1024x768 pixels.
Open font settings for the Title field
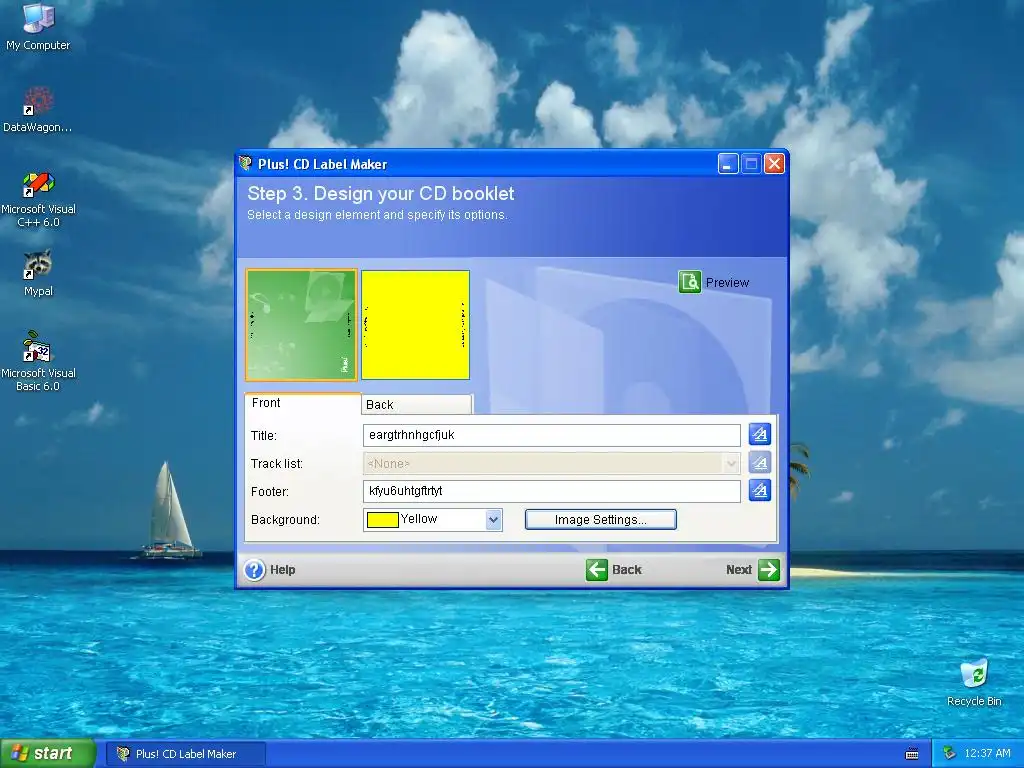[760, 434]
